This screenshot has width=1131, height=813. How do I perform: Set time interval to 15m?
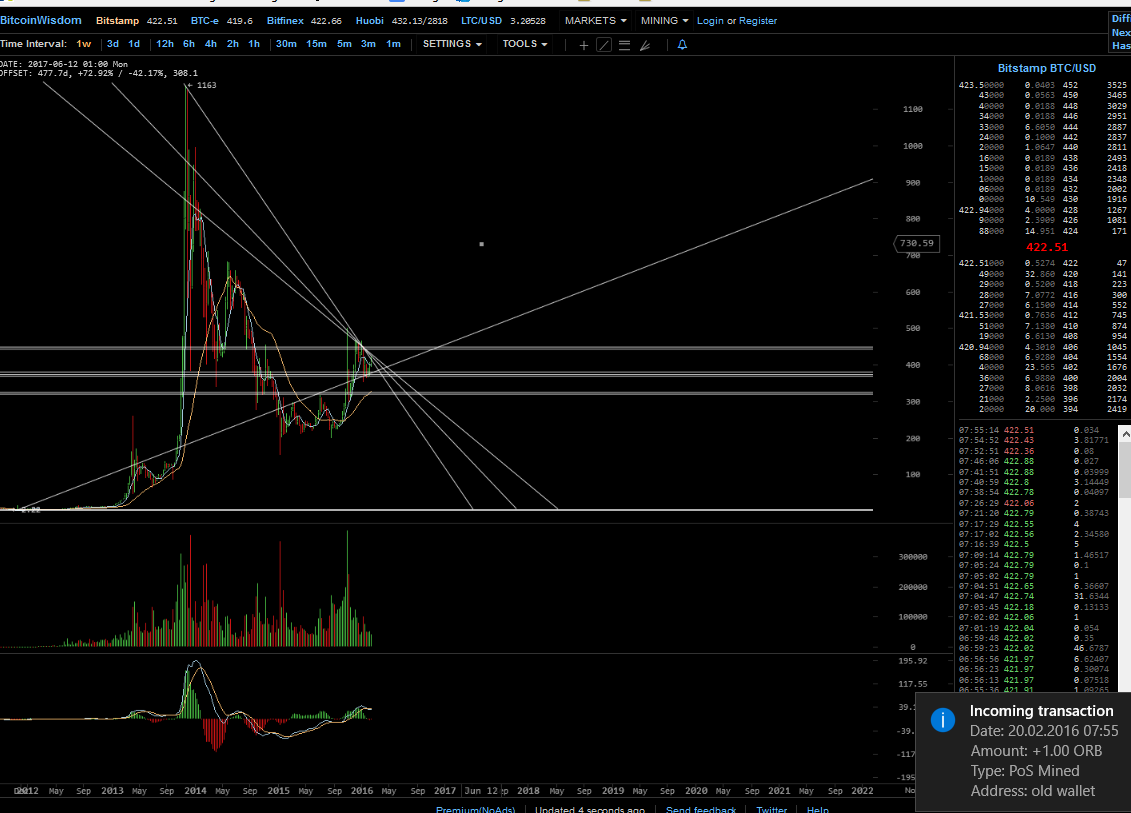coord(316,44)
